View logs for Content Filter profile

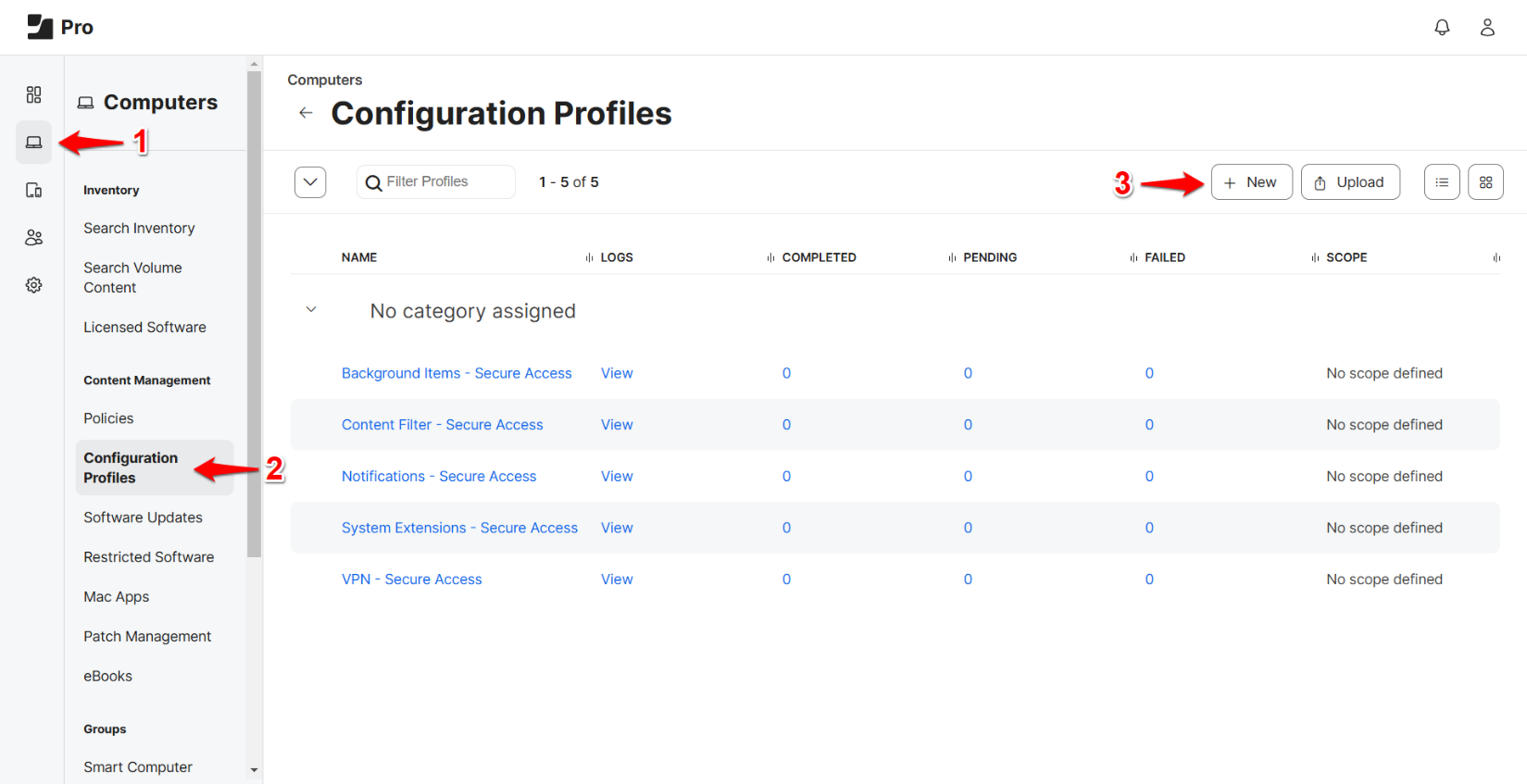(617, 425)
